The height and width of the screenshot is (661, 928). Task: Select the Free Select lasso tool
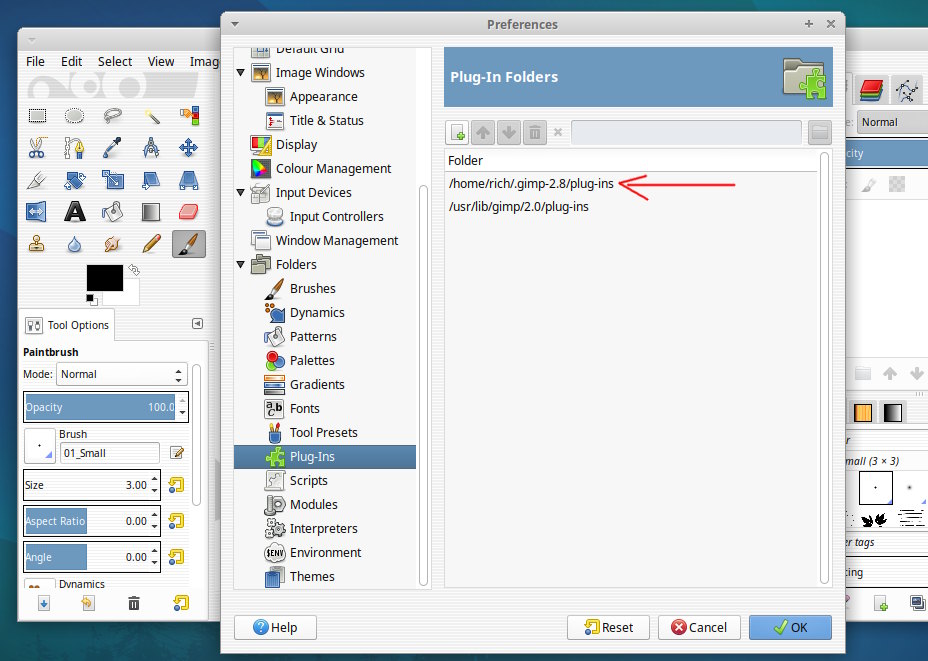tap(112, 115)
